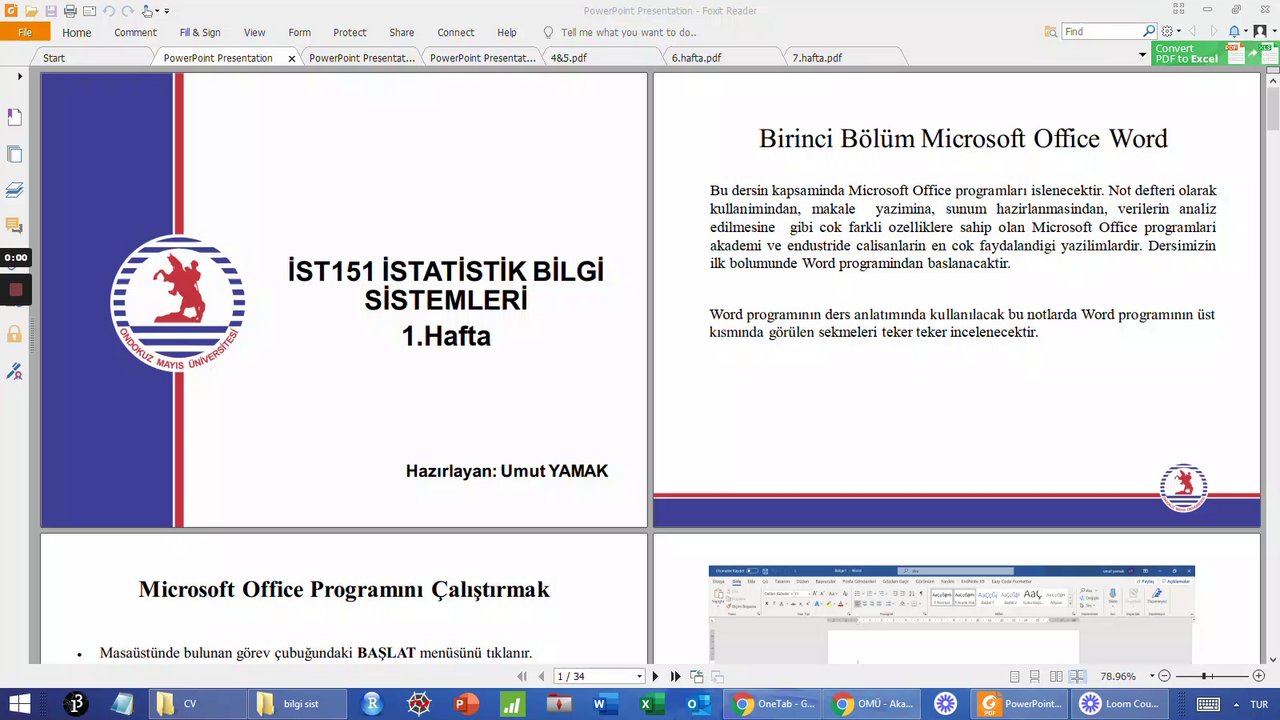The width and height of the screenshot is (1280, 720).
Task: Open the CV folder in taskbar
Action: tap(198, 704)
